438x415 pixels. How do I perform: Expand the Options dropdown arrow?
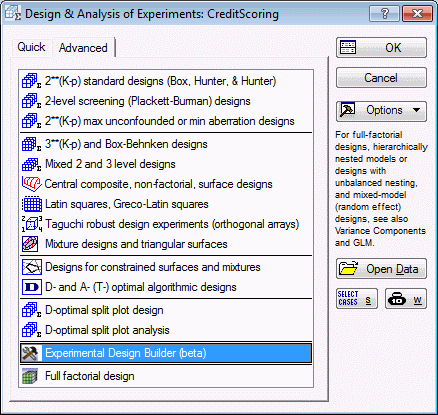(x=416, y=110)
